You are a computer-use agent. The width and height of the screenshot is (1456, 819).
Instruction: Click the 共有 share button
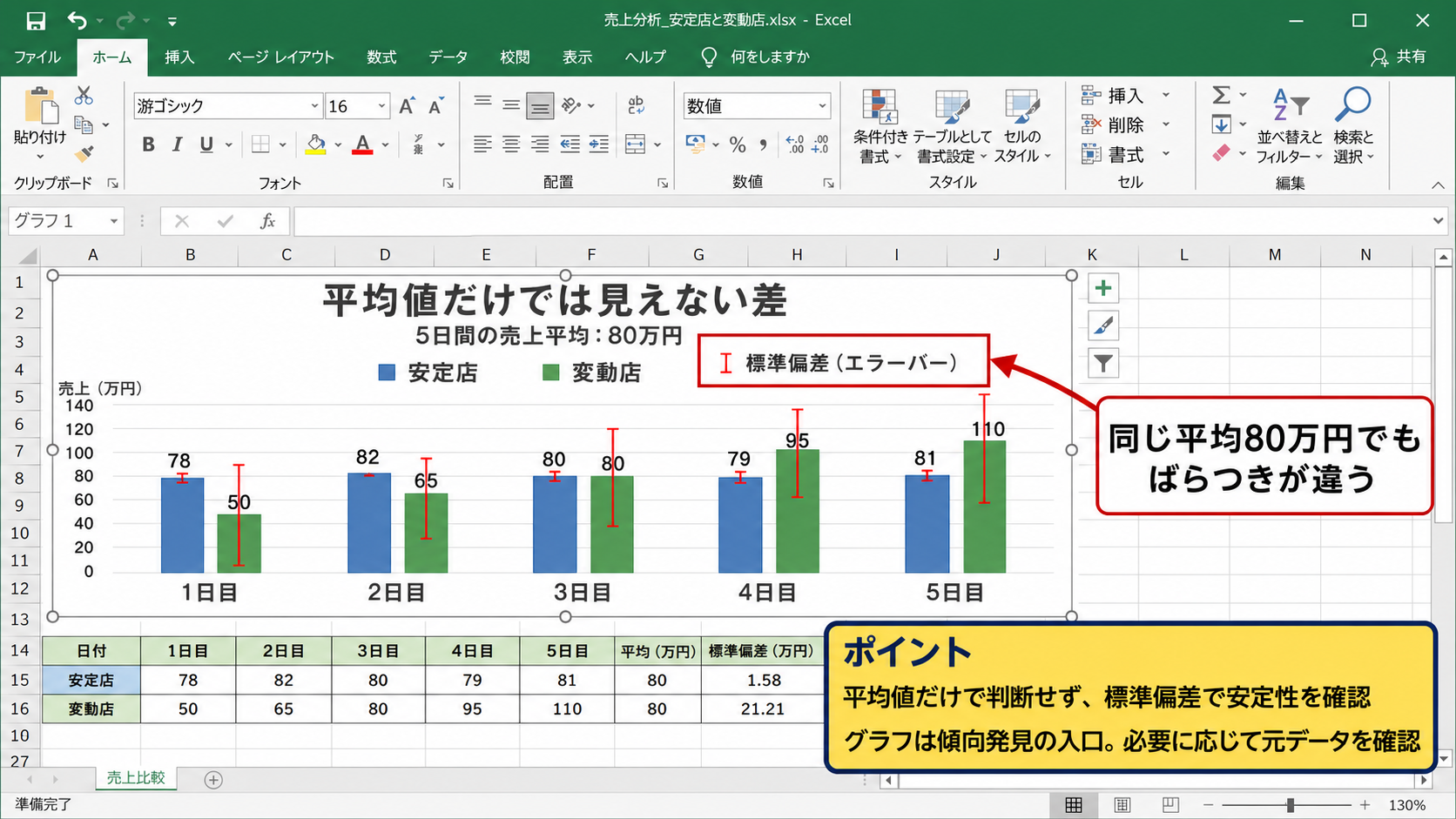(x=1399, y=57)
